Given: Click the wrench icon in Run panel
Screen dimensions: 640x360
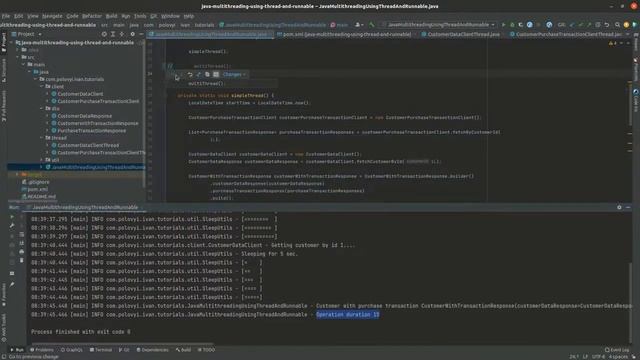Looking at the screenshot, I should point(12,225).
